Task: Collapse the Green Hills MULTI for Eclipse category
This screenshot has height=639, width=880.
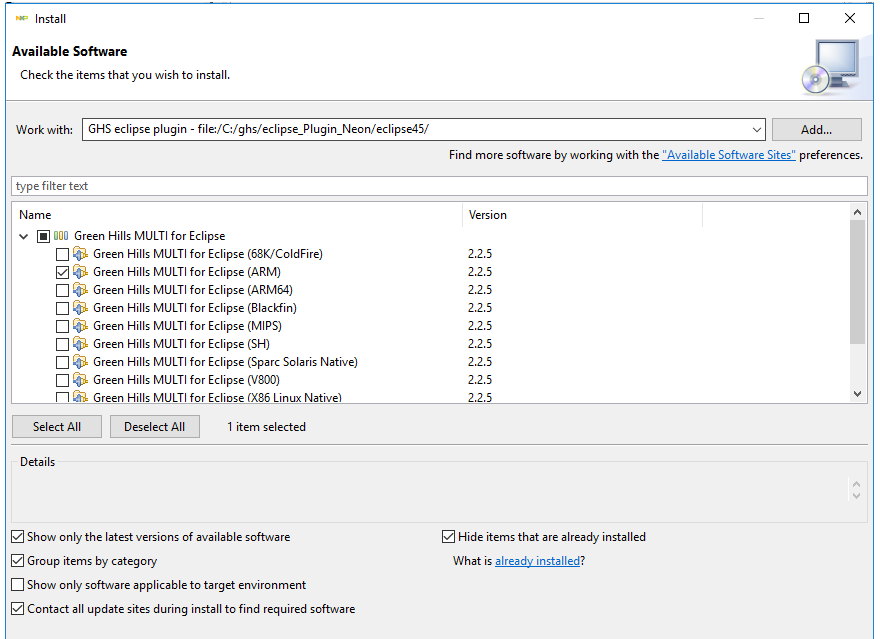Action: 24,236
